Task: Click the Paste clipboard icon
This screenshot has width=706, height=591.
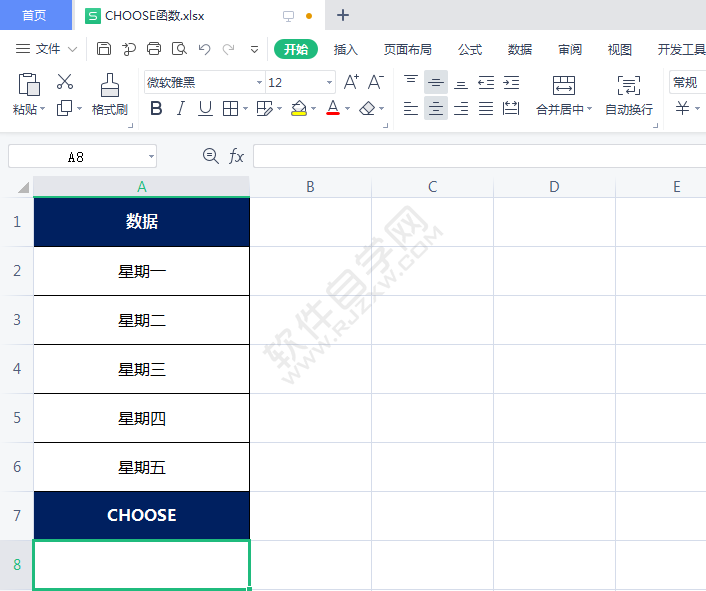Action: [x=29, y=84]
